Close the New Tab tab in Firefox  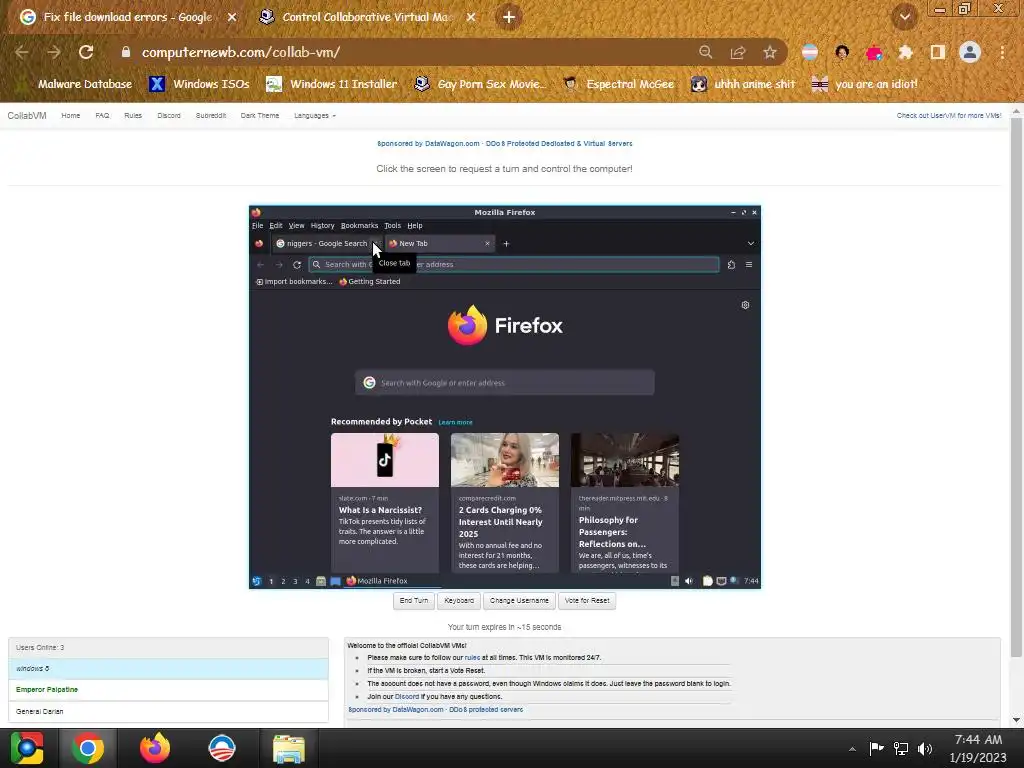[487, 244]
